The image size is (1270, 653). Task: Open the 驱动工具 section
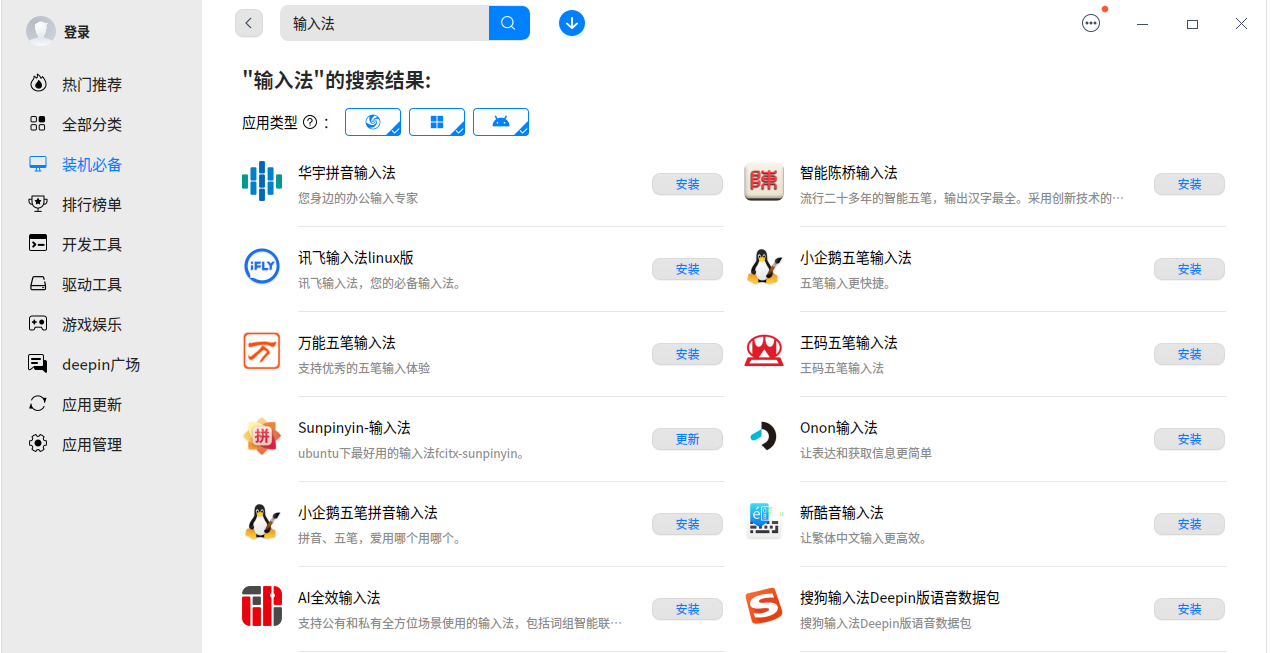tap(38, 283)
